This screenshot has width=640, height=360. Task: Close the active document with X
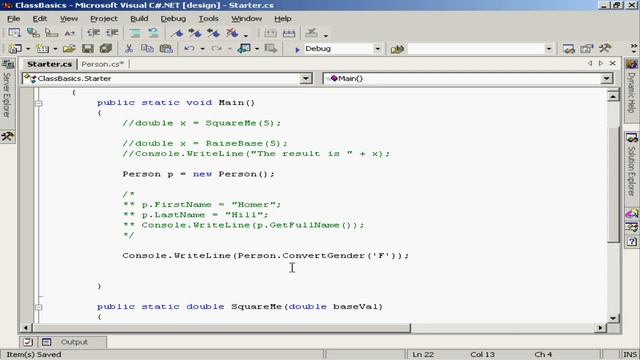(613, 63)
